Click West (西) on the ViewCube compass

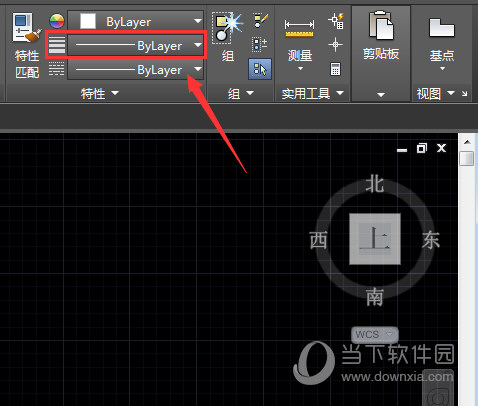(318, 240)
